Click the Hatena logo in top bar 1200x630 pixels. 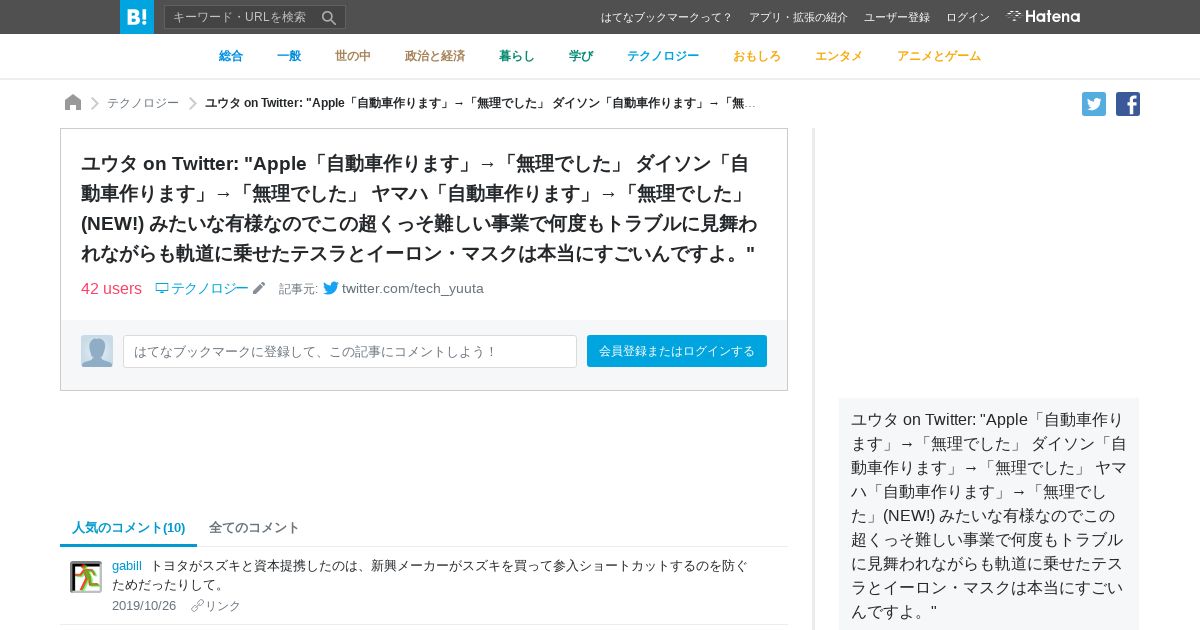[x=1043, y=17]
